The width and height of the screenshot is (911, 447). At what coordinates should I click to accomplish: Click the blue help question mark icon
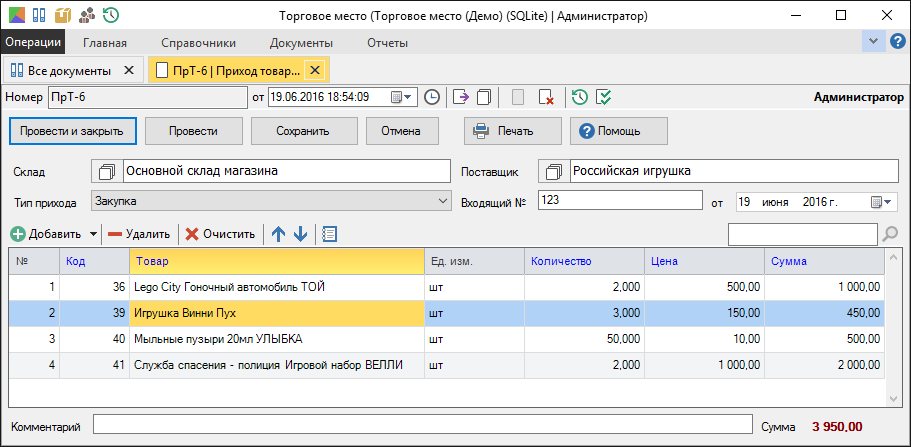point(898,42)
